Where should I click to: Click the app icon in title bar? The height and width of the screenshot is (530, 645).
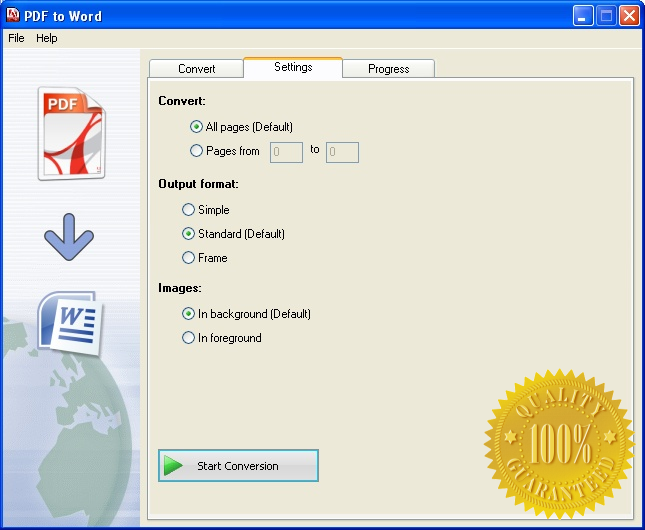pyautogui.click(x=13, y=16)
